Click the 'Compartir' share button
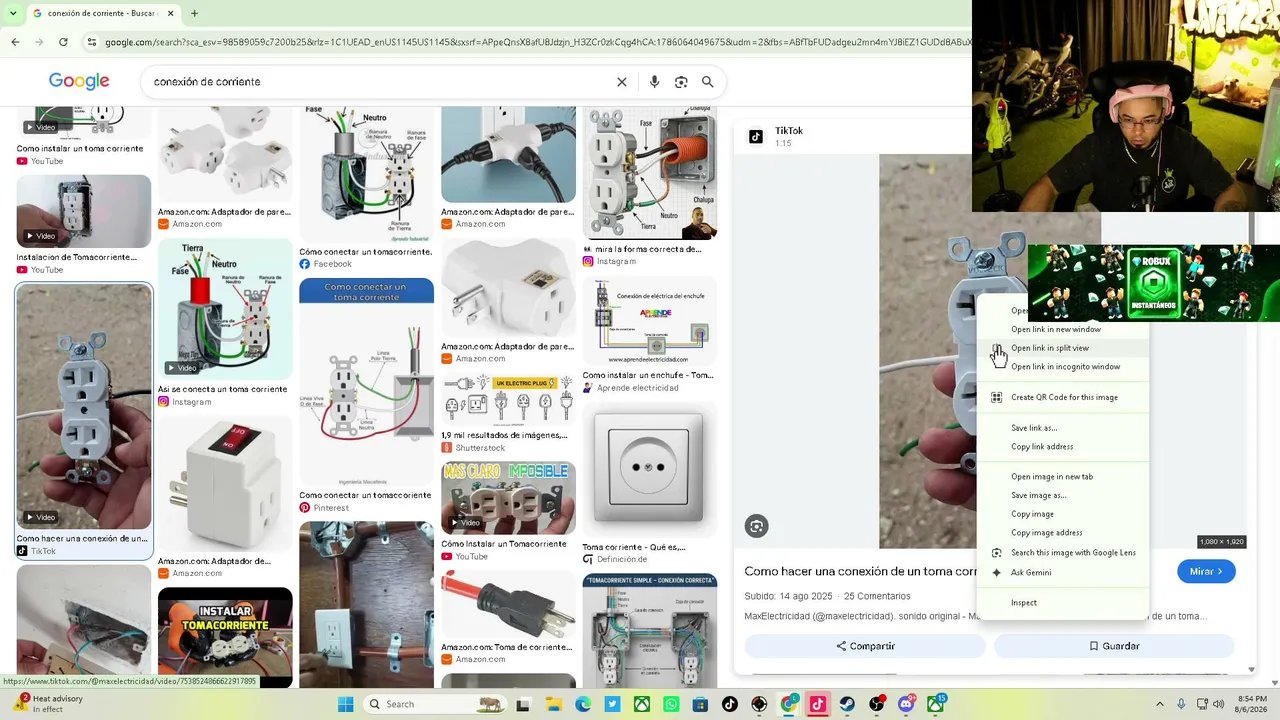This screenshot has height=720, width=1280. (x=865, y=646)
